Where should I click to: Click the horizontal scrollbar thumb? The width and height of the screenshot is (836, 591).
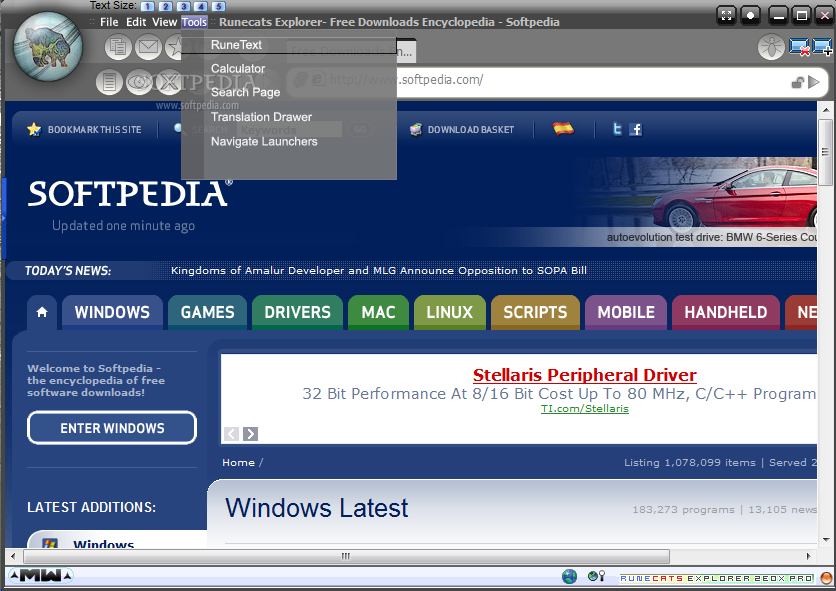click(x=347, y=556)
